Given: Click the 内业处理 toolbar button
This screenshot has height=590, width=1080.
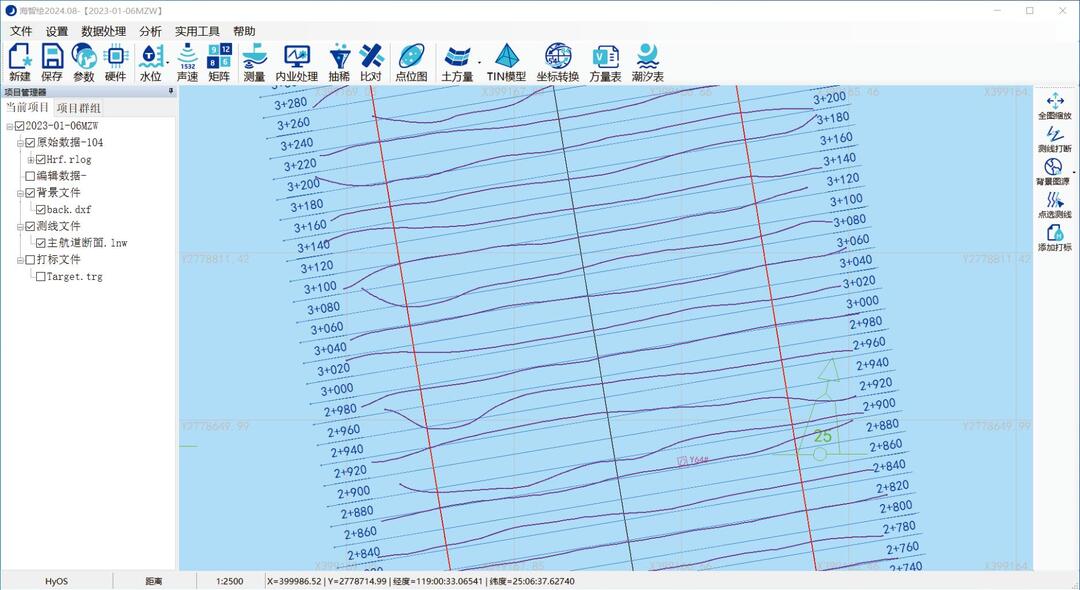Looking at the screenshot, I should pyautogui.click(x=296, y=62).
